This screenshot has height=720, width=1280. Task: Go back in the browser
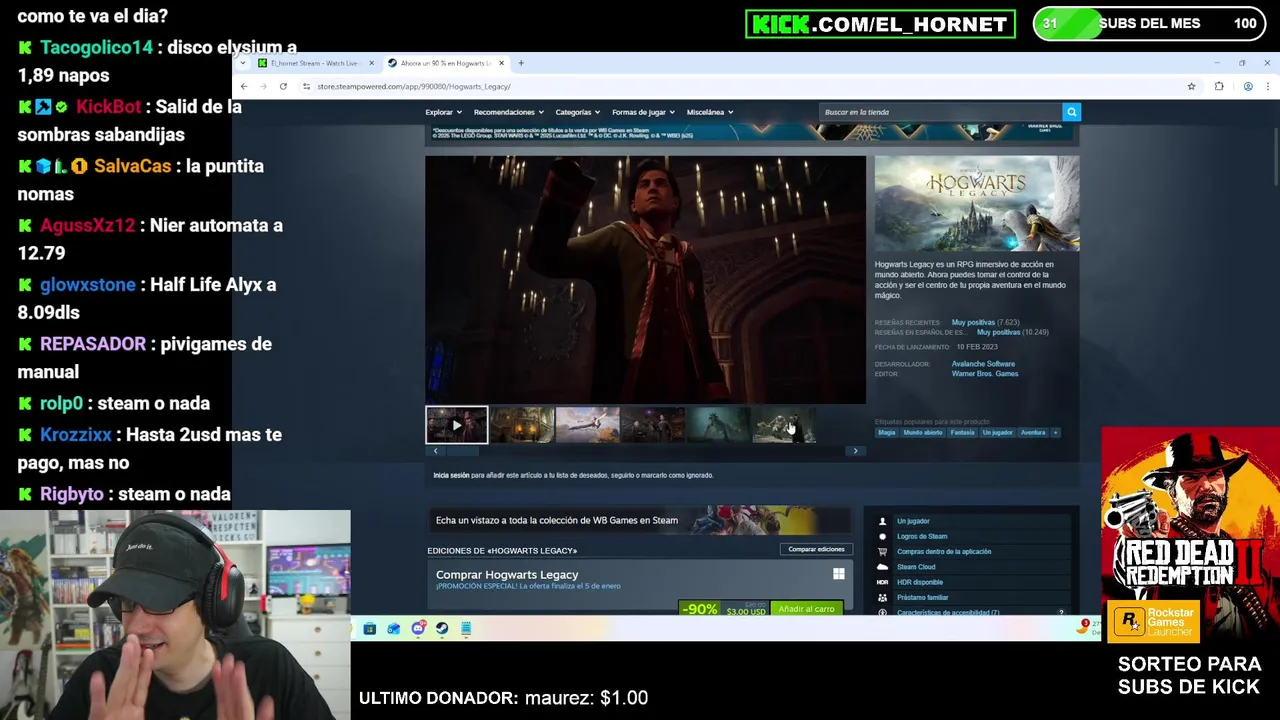click(x=244, y=87)
